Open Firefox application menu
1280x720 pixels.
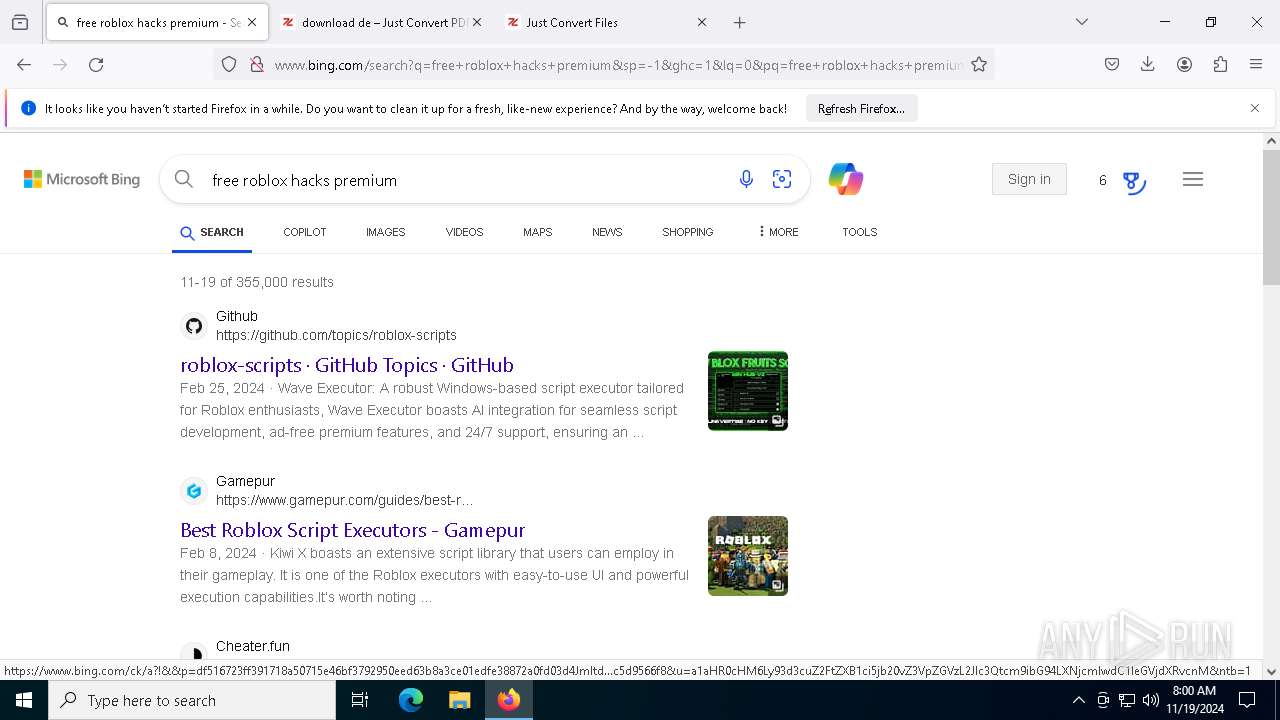tap(1256, 64)
